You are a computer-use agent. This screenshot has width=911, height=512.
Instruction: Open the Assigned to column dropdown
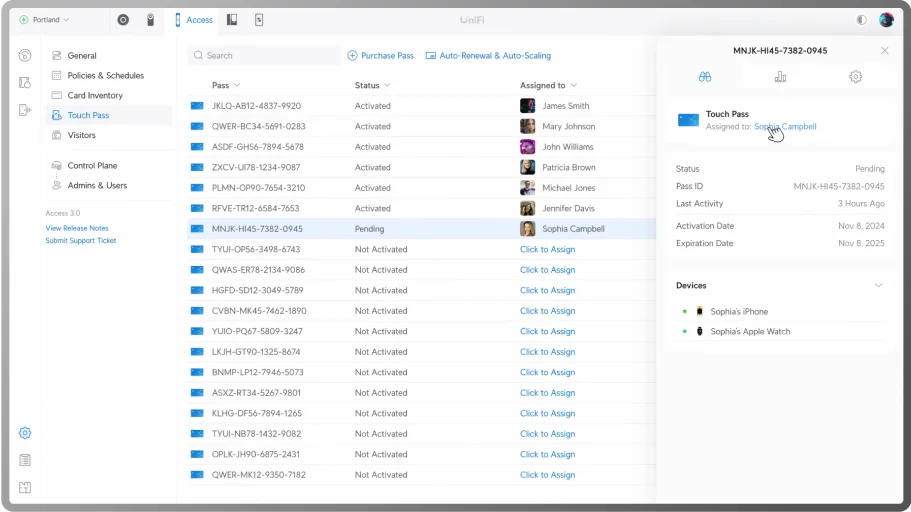pos(548,85)
